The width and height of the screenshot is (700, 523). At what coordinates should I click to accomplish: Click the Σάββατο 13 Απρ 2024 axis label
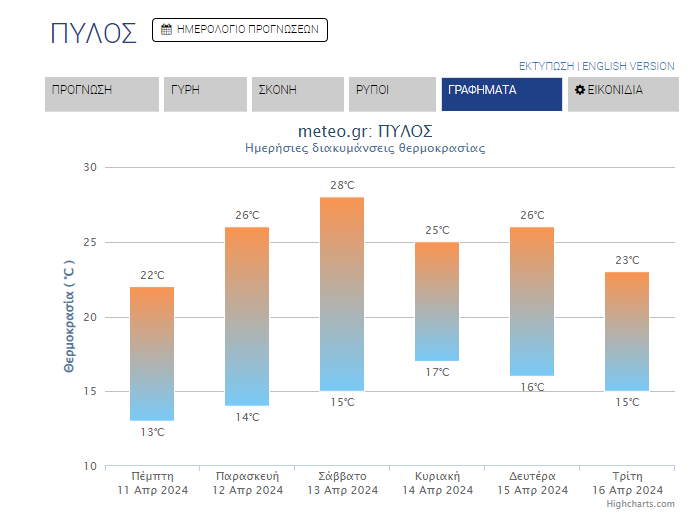pyautogui.click(x=342, y=483)
